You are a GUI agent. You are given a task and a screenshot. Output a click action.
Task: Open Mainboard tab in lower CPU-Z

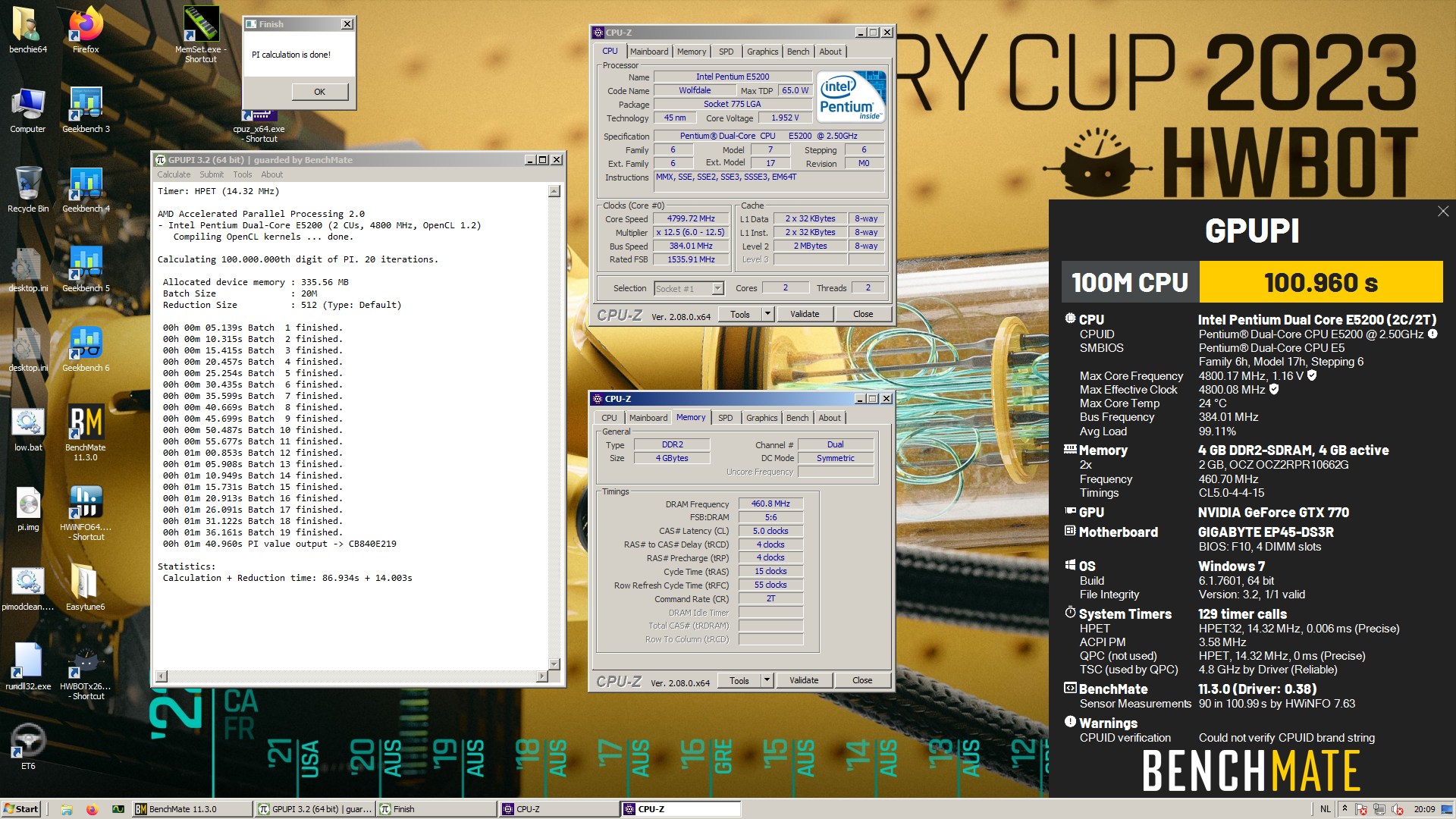pos(648,418)
